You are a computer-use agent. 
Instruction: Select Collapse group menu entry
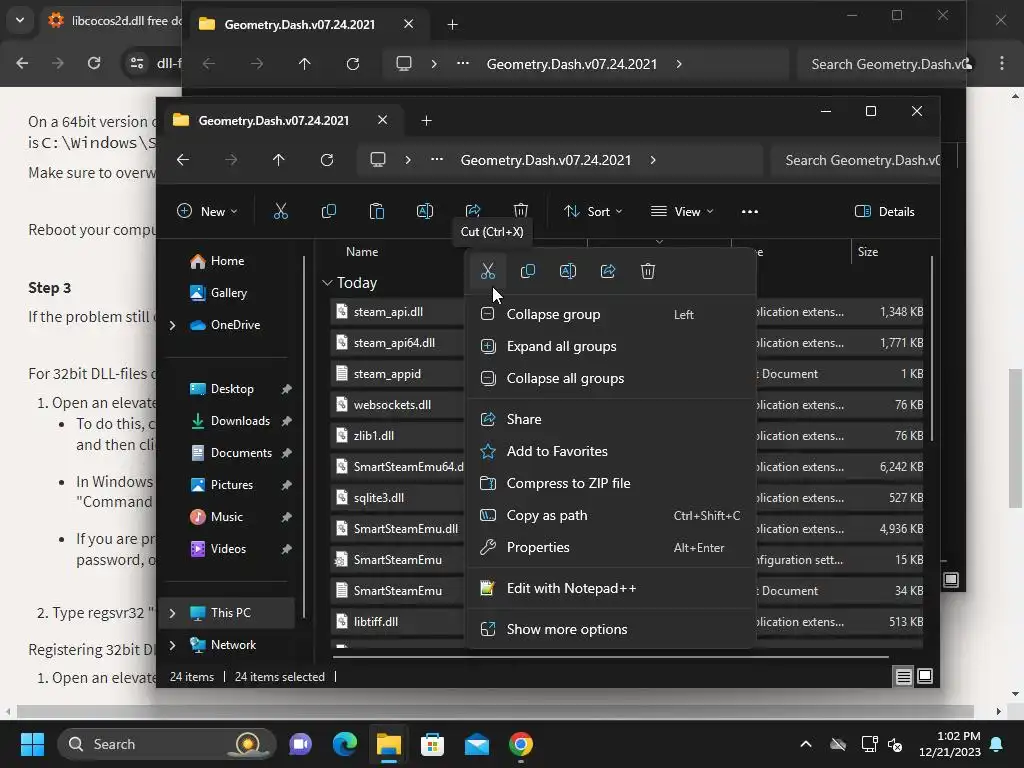(611, 314)
